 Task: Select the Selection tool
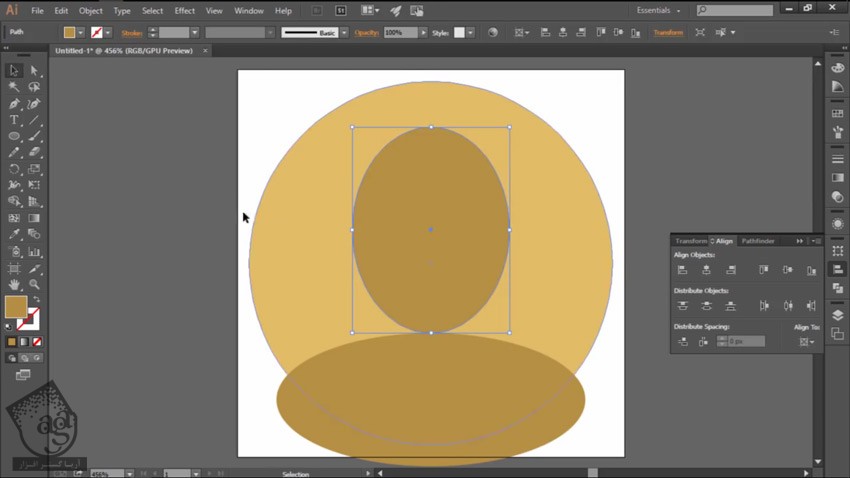[14, 70]
